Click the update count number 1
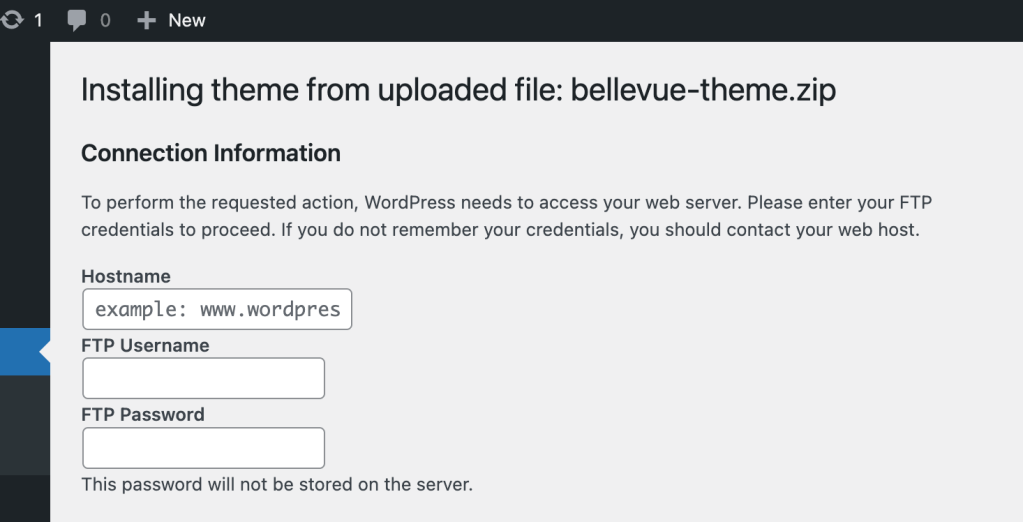The height and width of the screenshot is (522, 1023). pos(39,20)
